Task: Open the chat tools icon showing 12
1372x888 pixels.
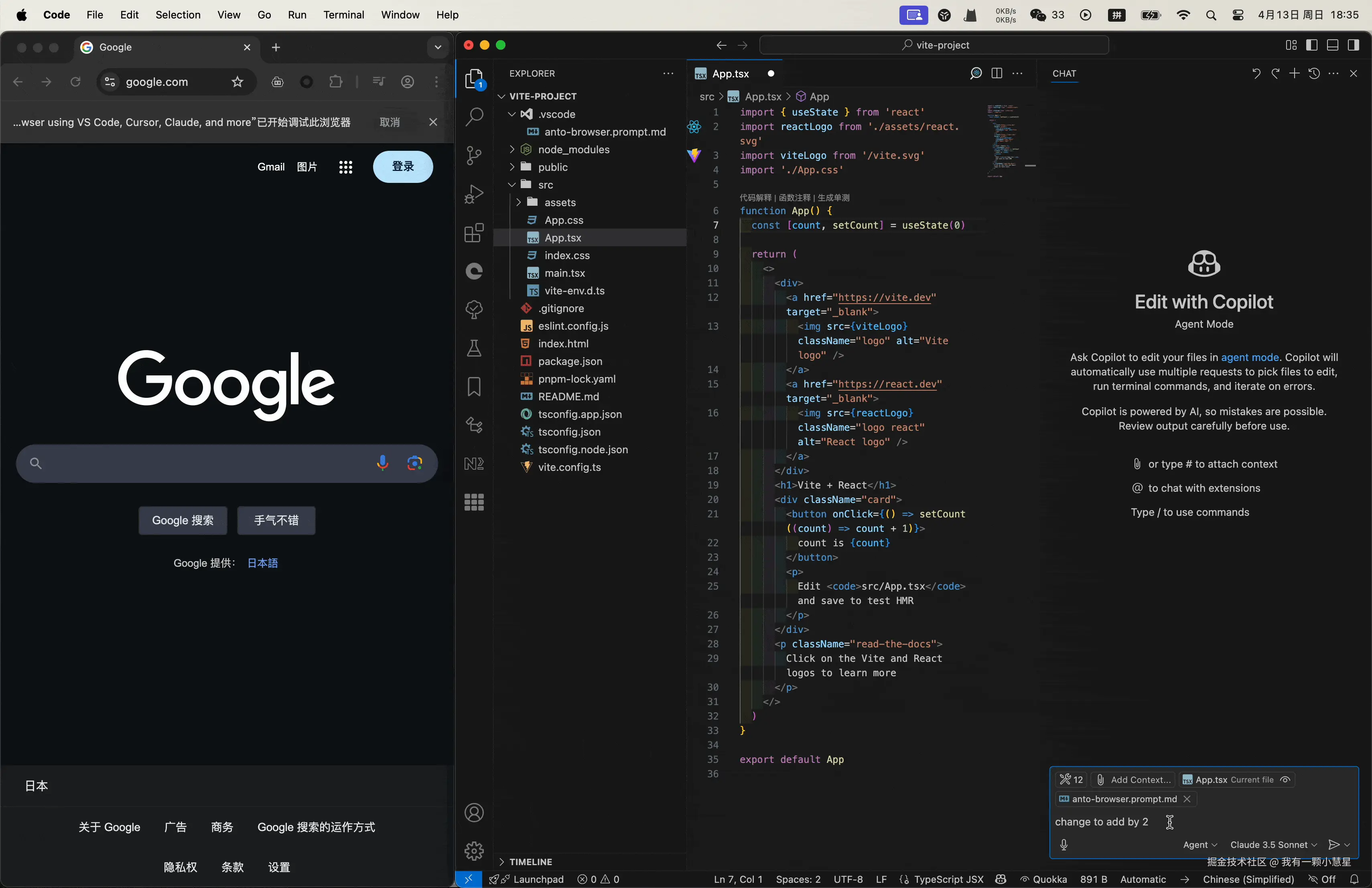Action: point(1072,780)
